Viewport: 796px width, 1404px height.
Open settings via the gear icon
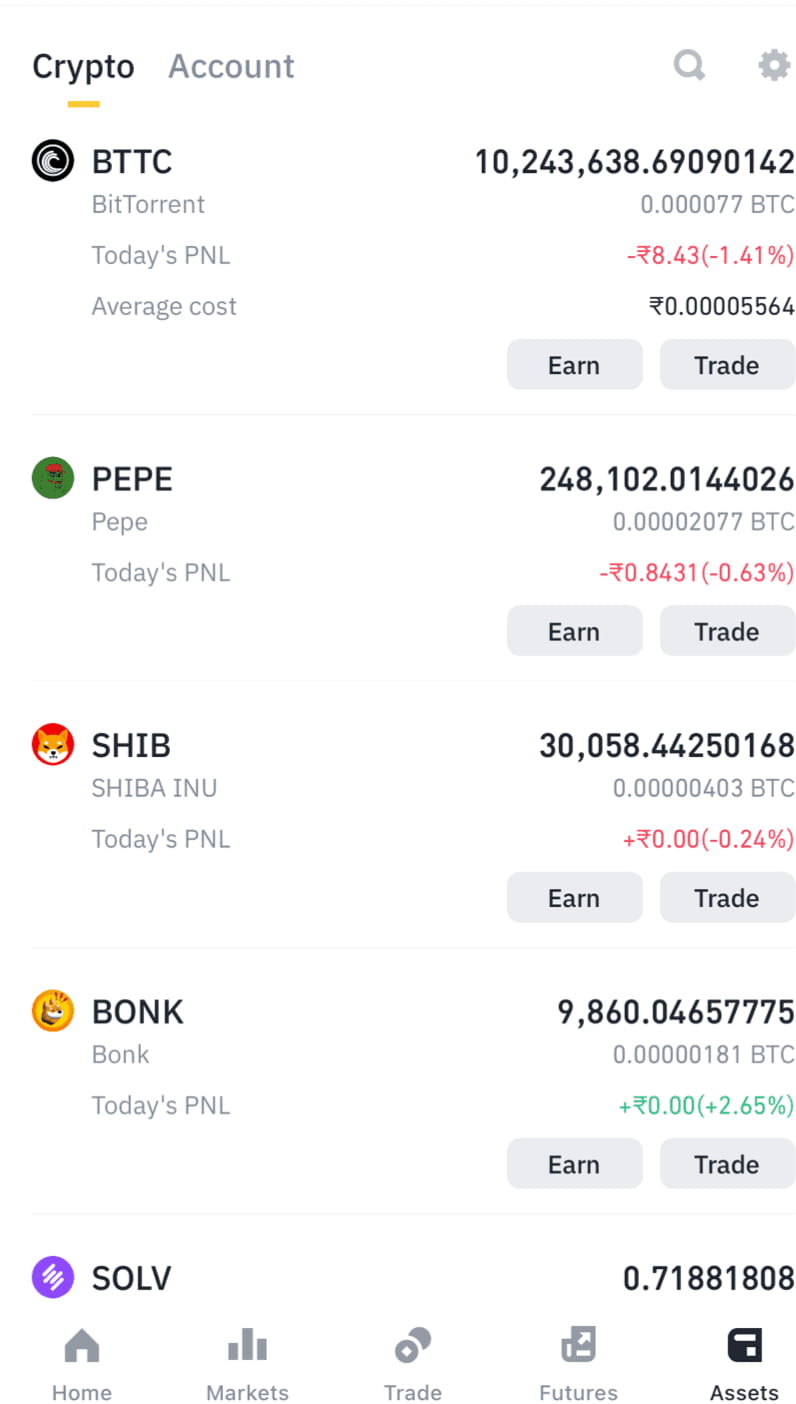[x=774, y=66]
